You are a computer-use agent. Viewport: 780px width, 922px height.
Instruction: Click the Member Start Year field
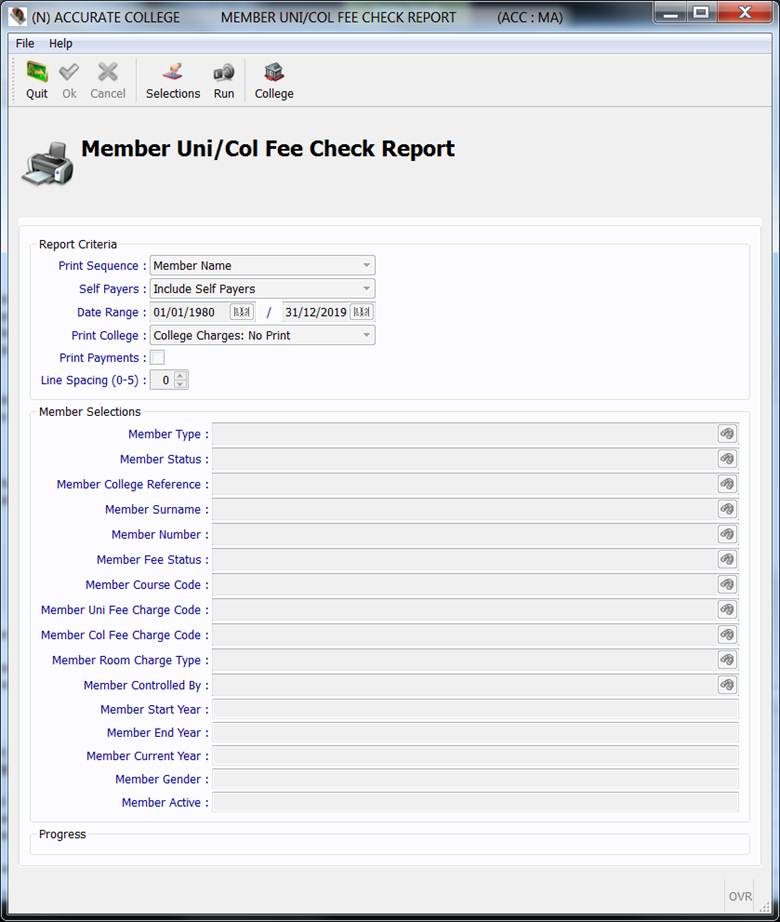click(x=474, y=710)
